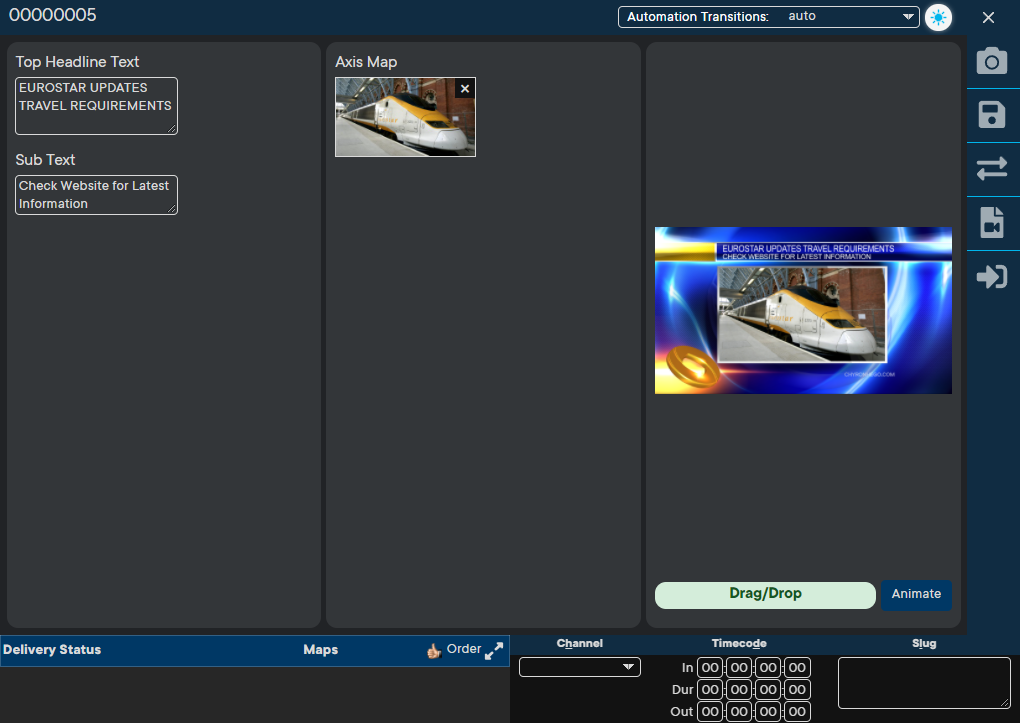This screenshot has height=723, width=1020.
Task: Toggle the light mode sun button
Action: point(938,18)
